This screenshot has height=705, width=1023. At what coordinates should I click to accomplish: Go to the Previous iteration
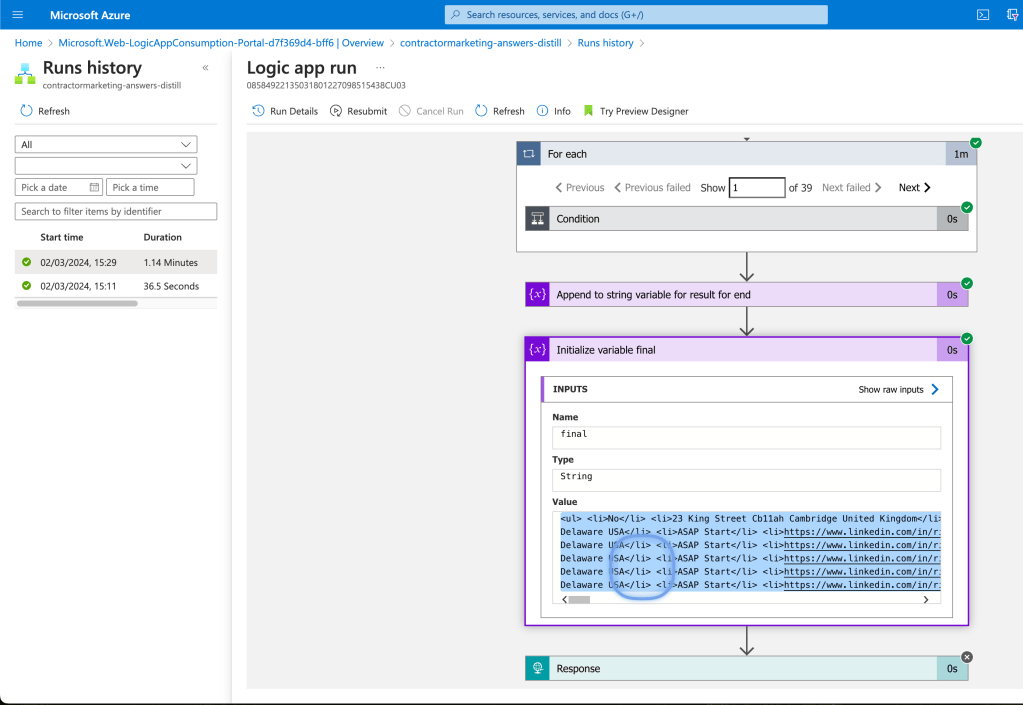tap(579, 188)
